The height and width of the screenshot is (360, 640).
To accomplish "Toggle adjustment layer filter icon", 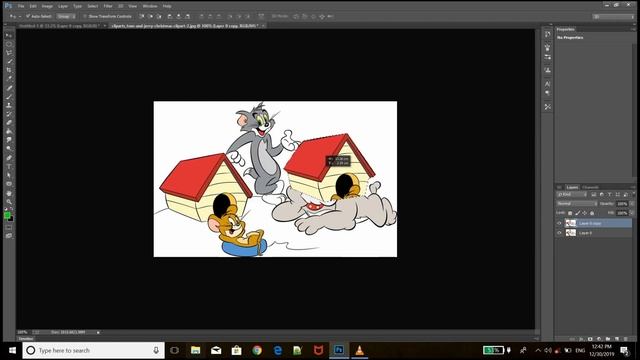I will 602,195.
